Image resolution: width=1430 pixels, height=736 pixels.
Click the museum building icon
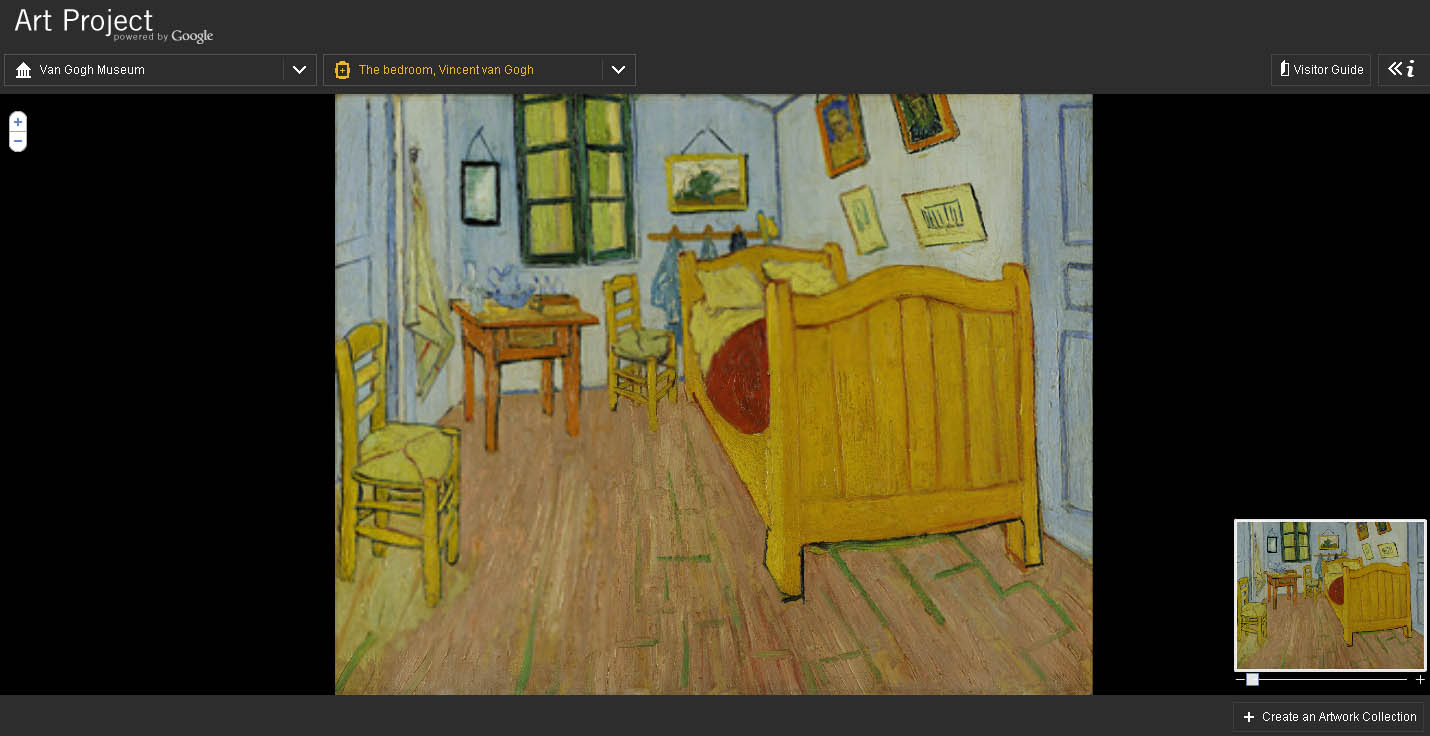[24, 70]
